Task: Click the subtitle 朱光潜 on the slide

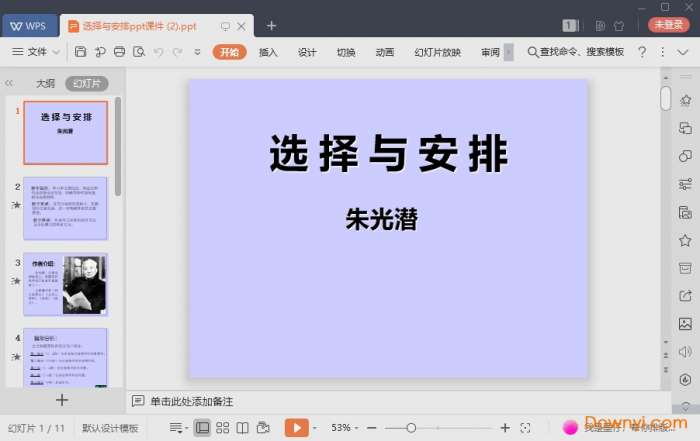Action: [x=382, y=219]
